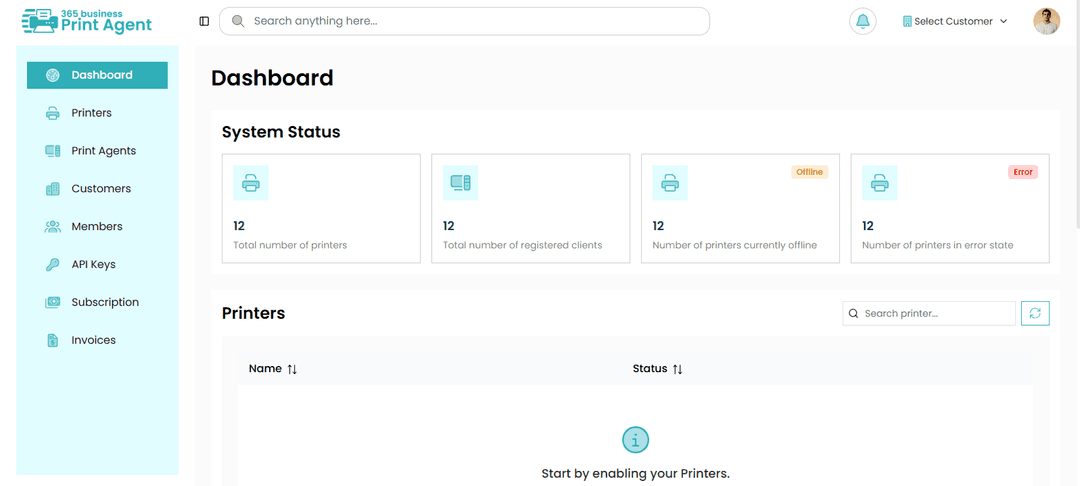Open the user profile avatar
This screenshot has height=486, width=1080.
click(x=1046, y=21)
